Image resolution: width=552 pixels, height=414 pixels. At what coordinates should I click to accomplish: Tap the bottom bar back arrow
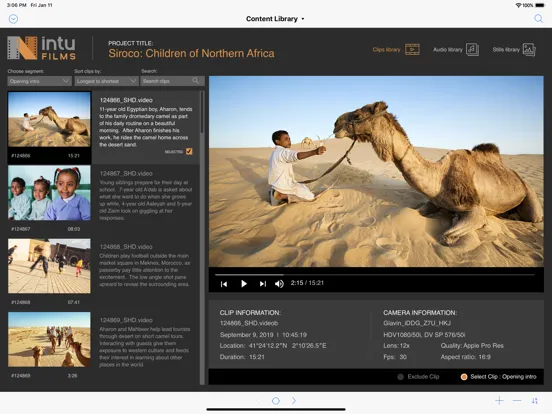258,401
